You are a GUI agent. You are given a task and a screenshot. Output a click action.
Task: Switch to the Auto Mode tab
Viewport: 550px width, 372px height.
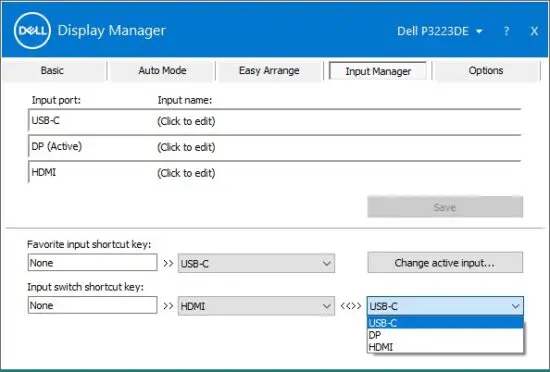coord(162,70)
